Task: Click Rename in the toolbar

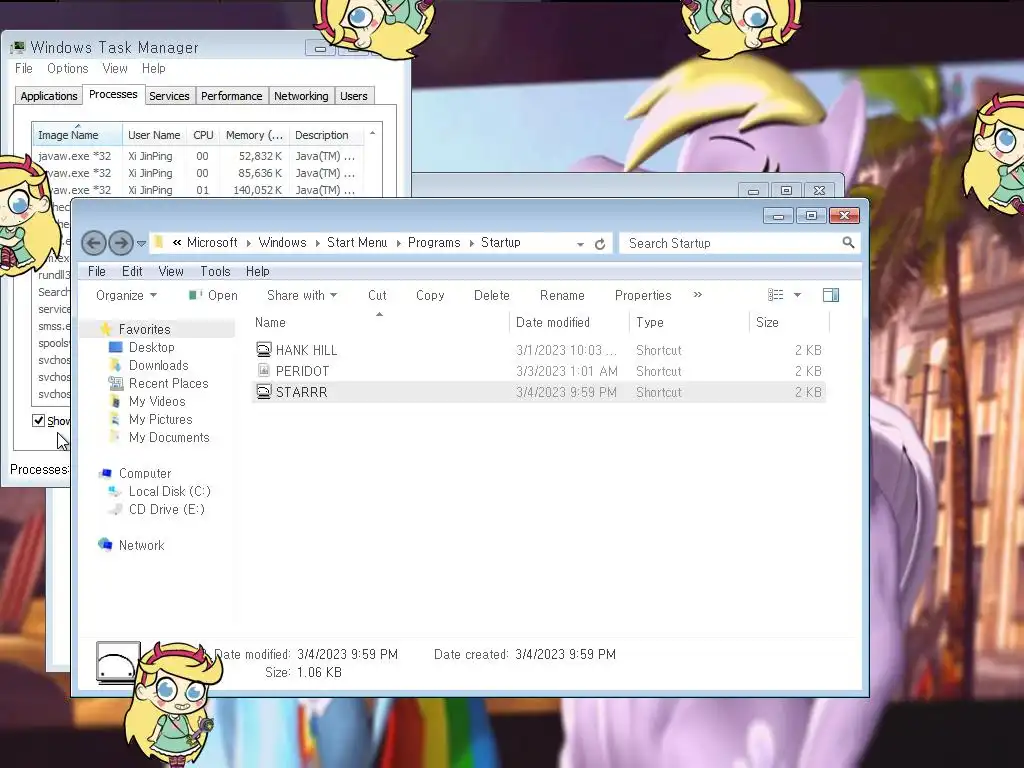Action: [562, 295]
